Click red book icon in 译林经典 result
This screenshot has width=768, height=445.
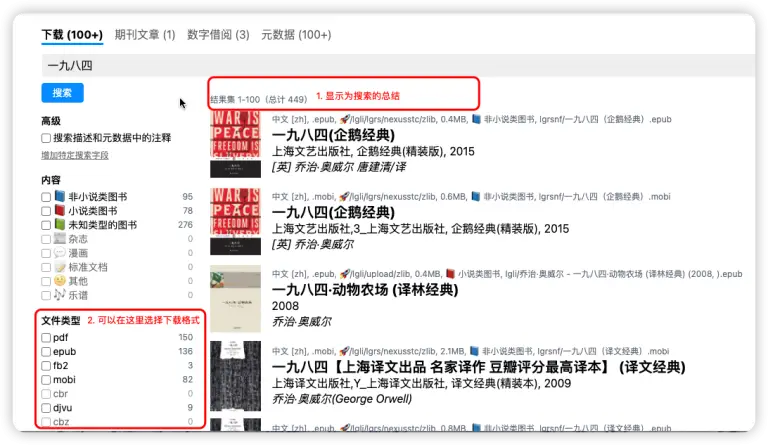point(450,274)
